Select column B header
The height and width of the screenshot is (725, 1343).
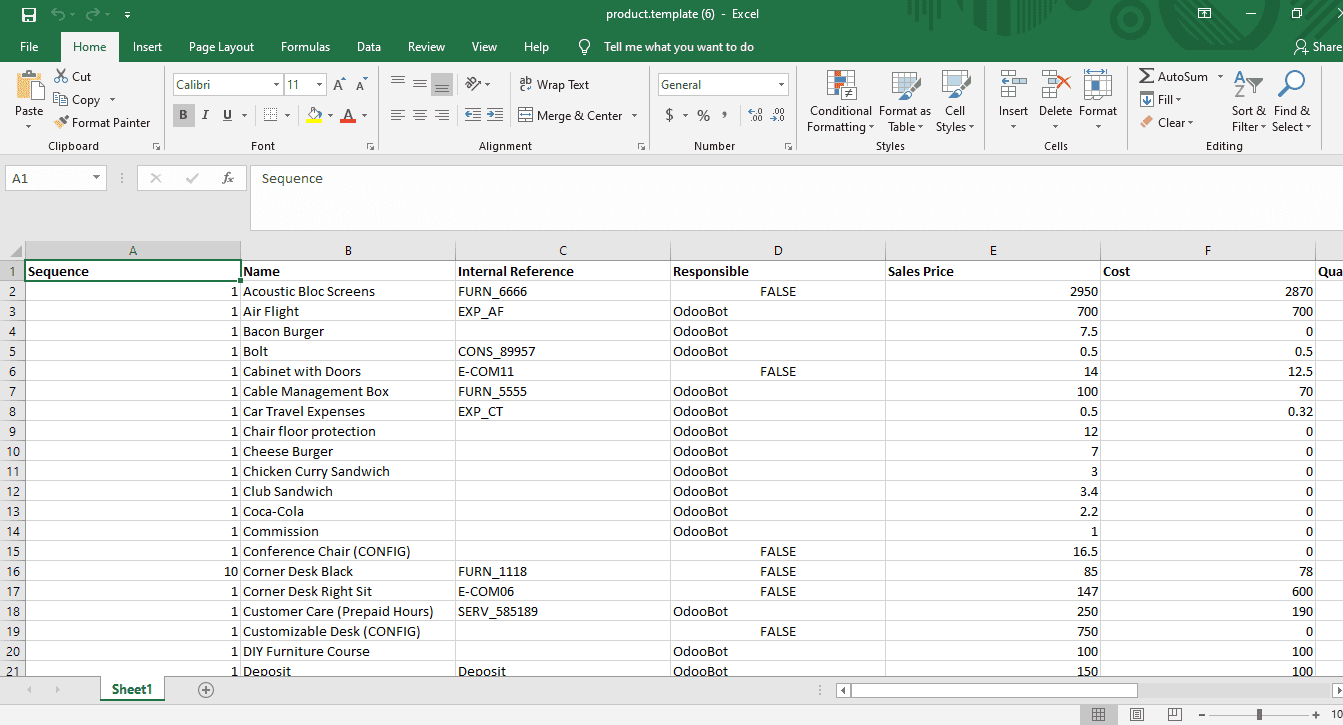click(348, 251)
